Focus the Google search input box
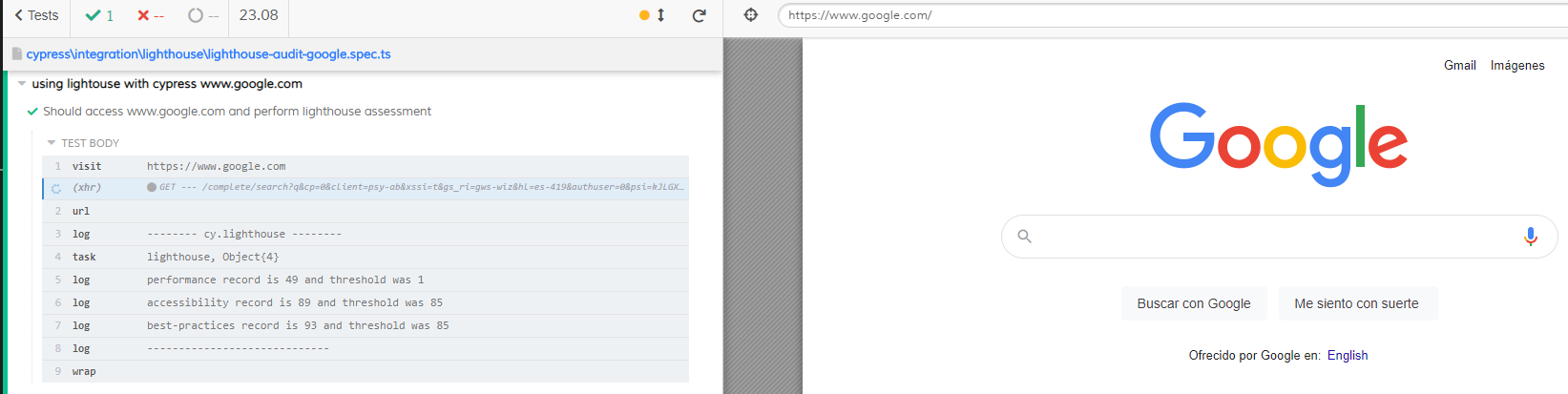The image size is (1568, 394). click(1279, 237)
